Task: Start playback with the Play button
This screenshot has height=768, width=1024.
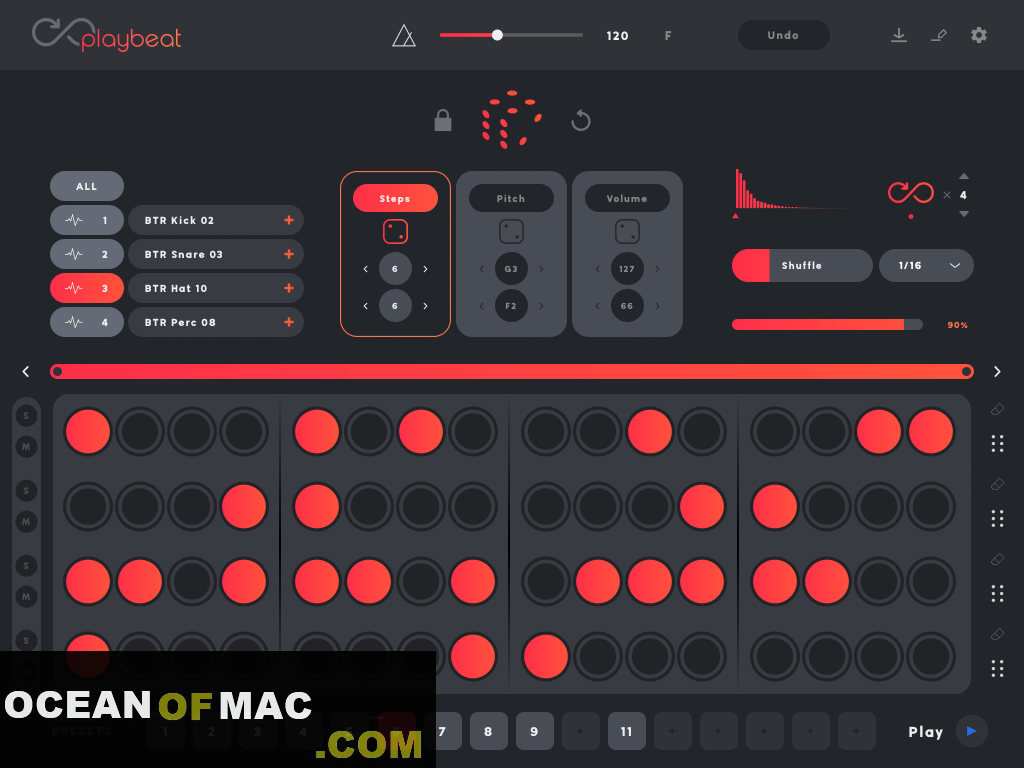Action: (972, 731)
